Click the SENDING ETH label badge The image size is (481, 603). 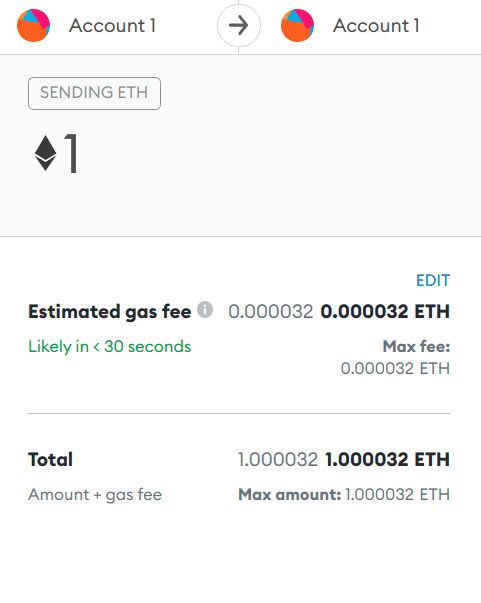coord(94,93)
